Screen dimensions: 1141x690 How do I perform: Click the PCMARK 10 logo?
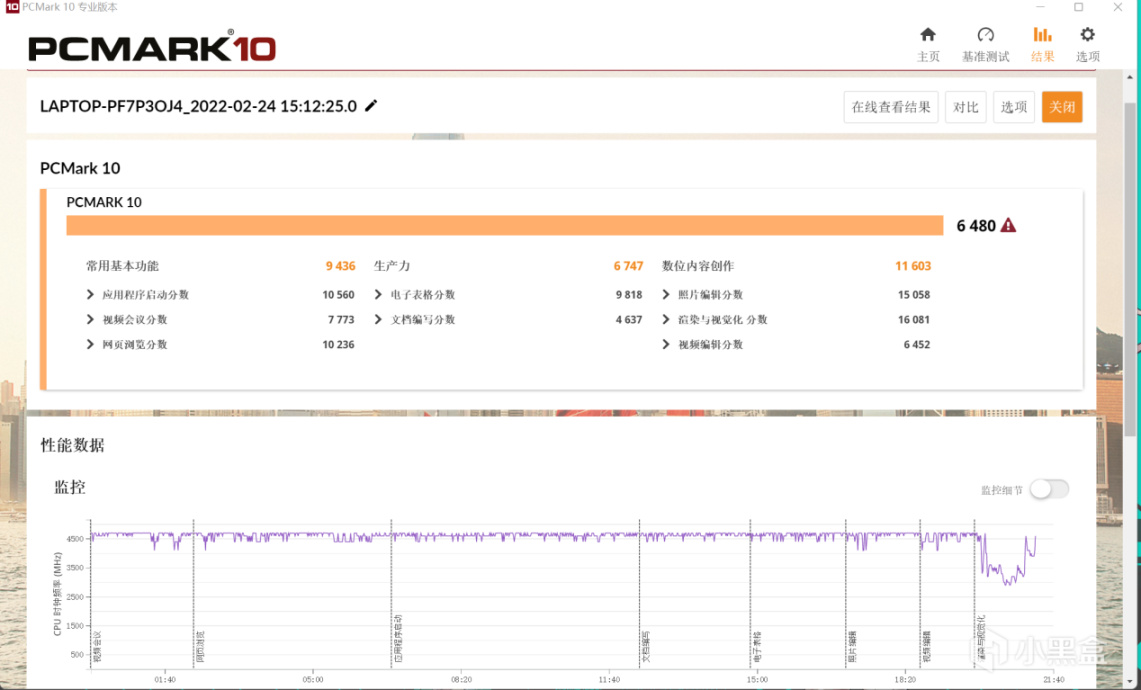(152, 49)
